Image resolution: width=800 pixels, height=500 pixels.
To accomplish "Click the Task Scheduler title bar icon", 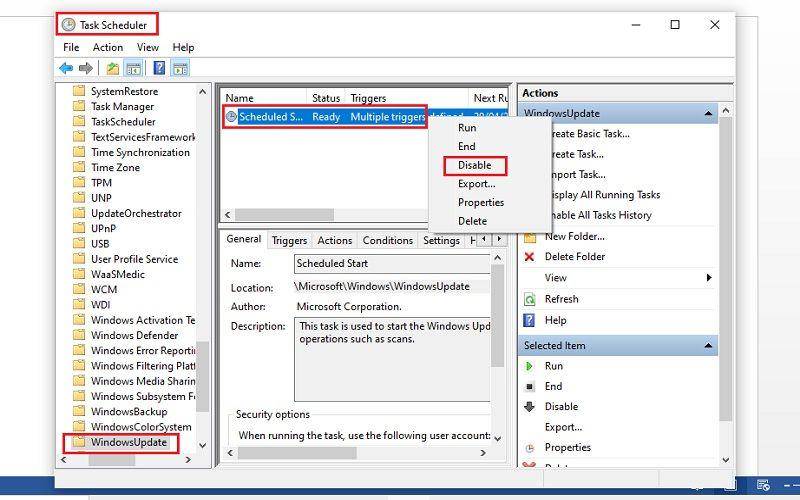I will point(68,24).
